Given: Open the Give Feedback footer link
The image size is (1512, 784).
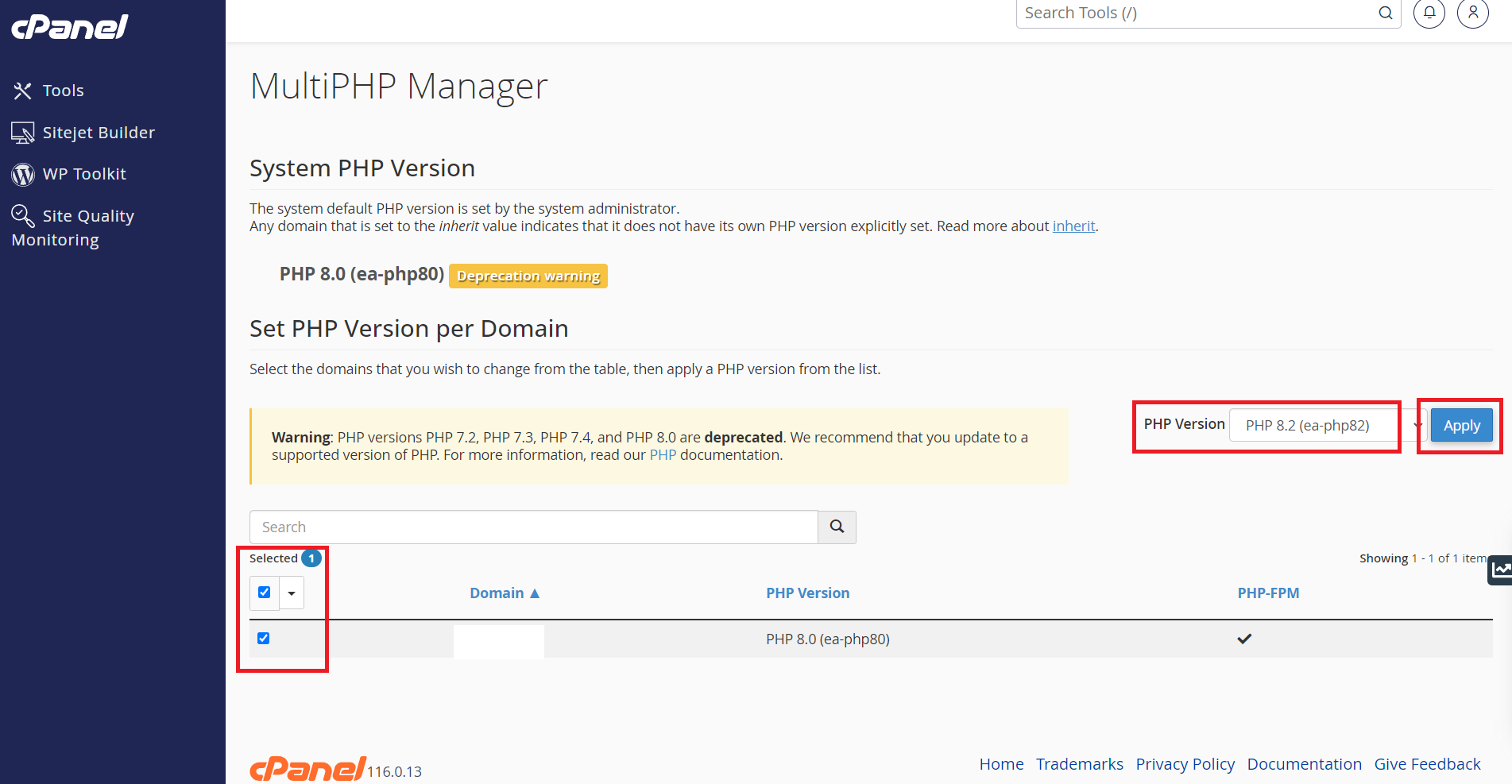Looking at the screenshot, I should 1428,764.
